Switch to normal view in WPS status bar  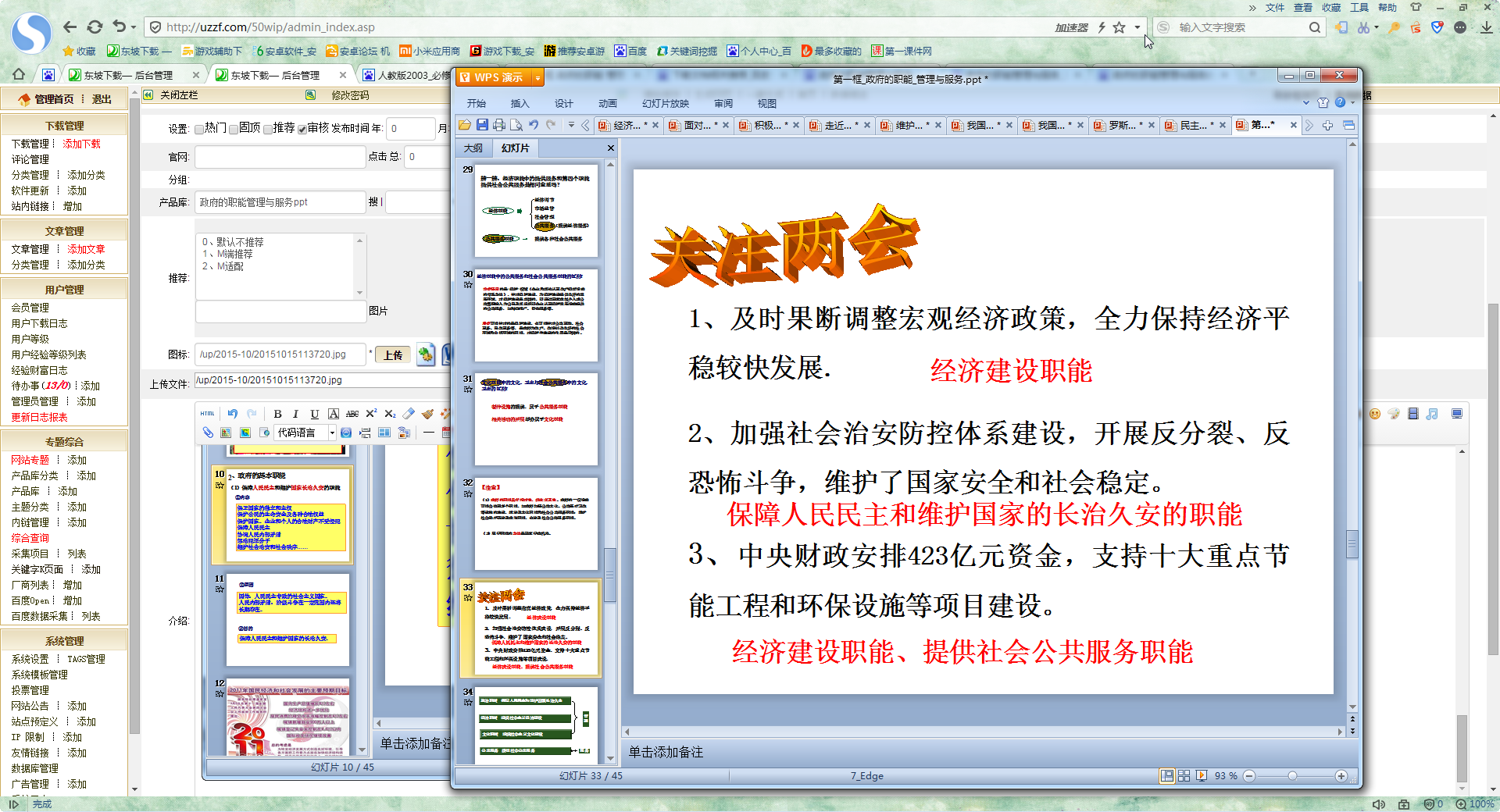pos(1167,776)
